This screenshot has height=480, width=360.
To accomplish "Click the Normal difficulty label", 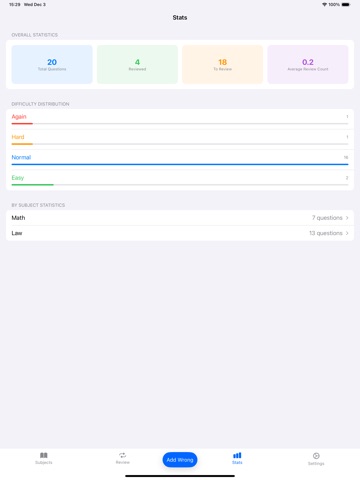I will coord(21,157).
